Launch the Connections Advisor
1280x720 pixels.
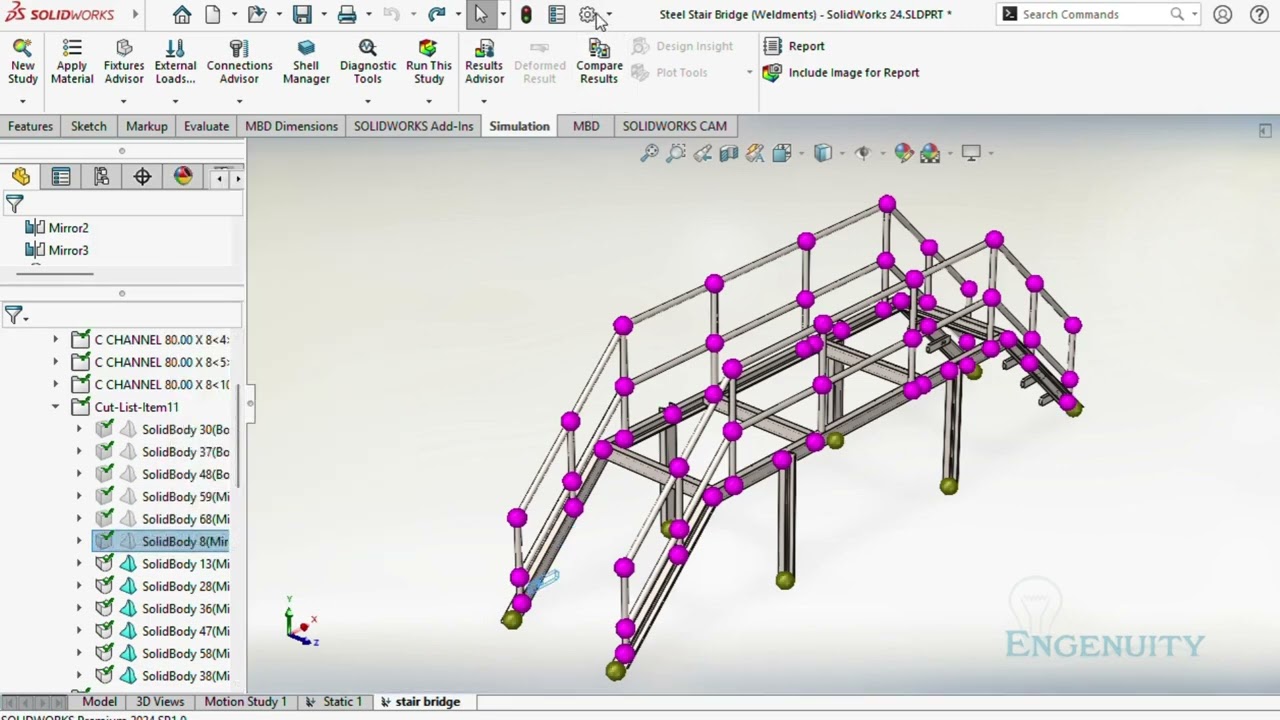(239, 62)
